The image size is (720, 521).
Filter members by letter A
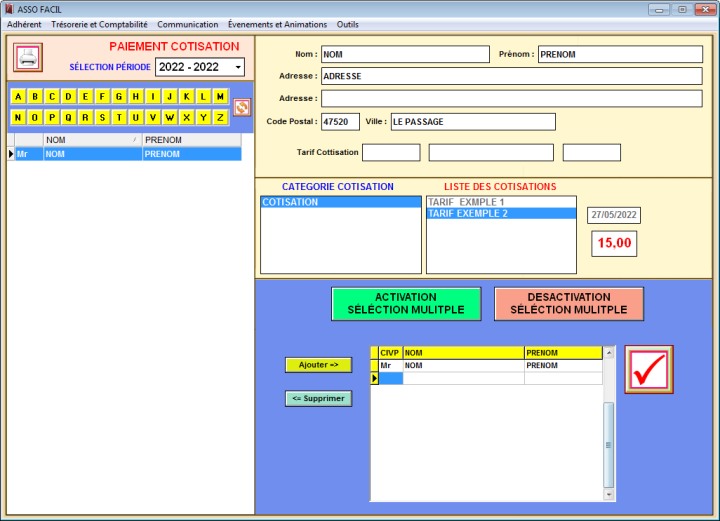coord(18,97)
